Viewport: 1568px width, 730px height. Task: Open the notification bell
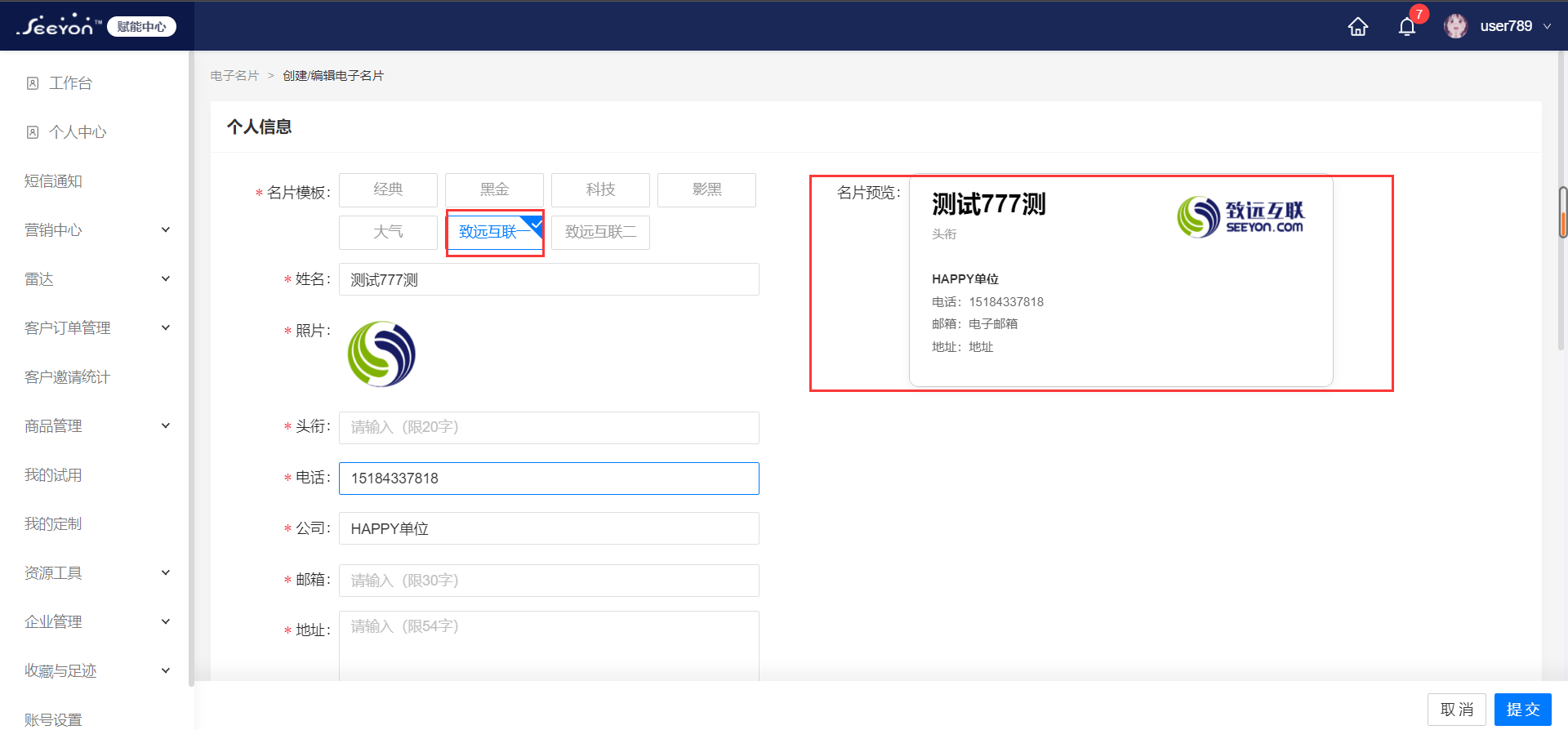coord(1406,26)
